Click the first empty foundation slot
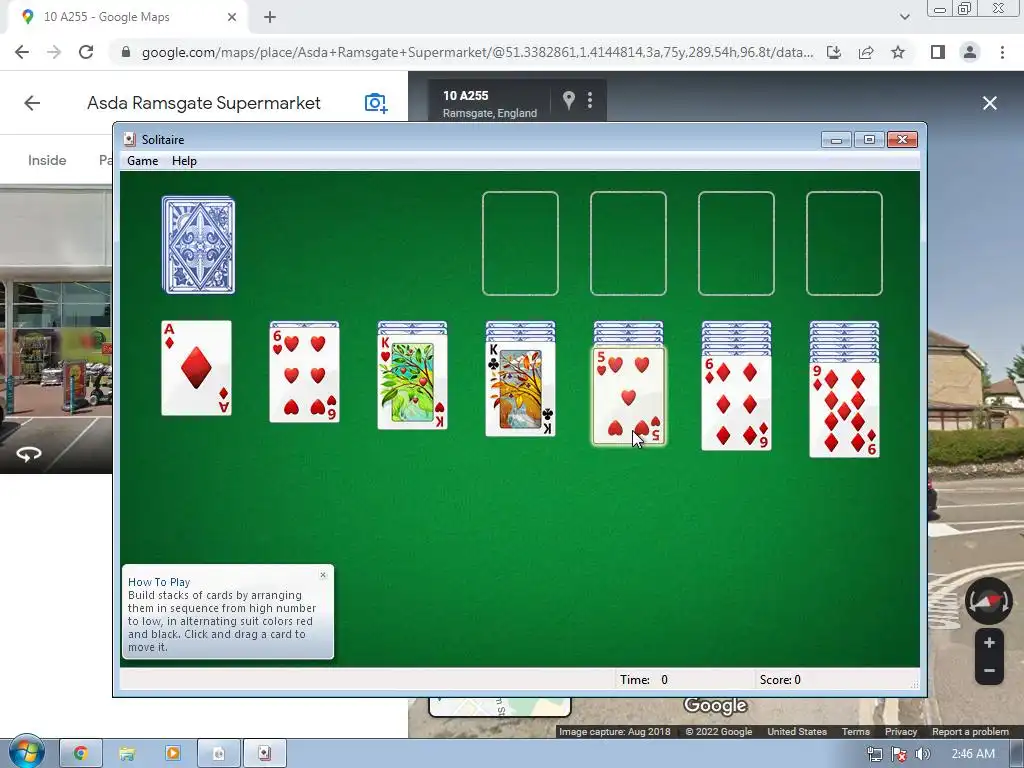 click(x=520, y=244)
